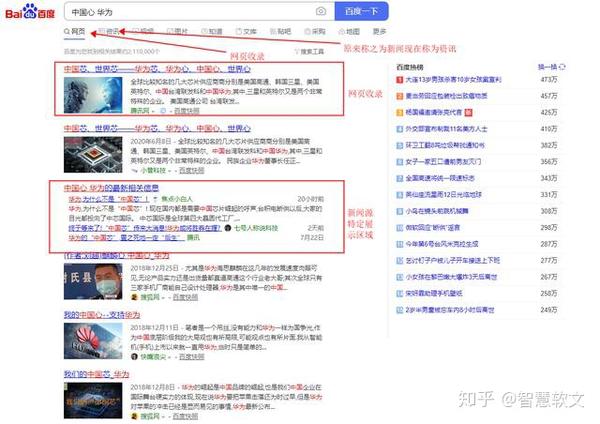Open the Baidu logo home link
Image resolution: width=600 pixels, height=424 pixels.
pyautogui.click(x=30, y=11)
